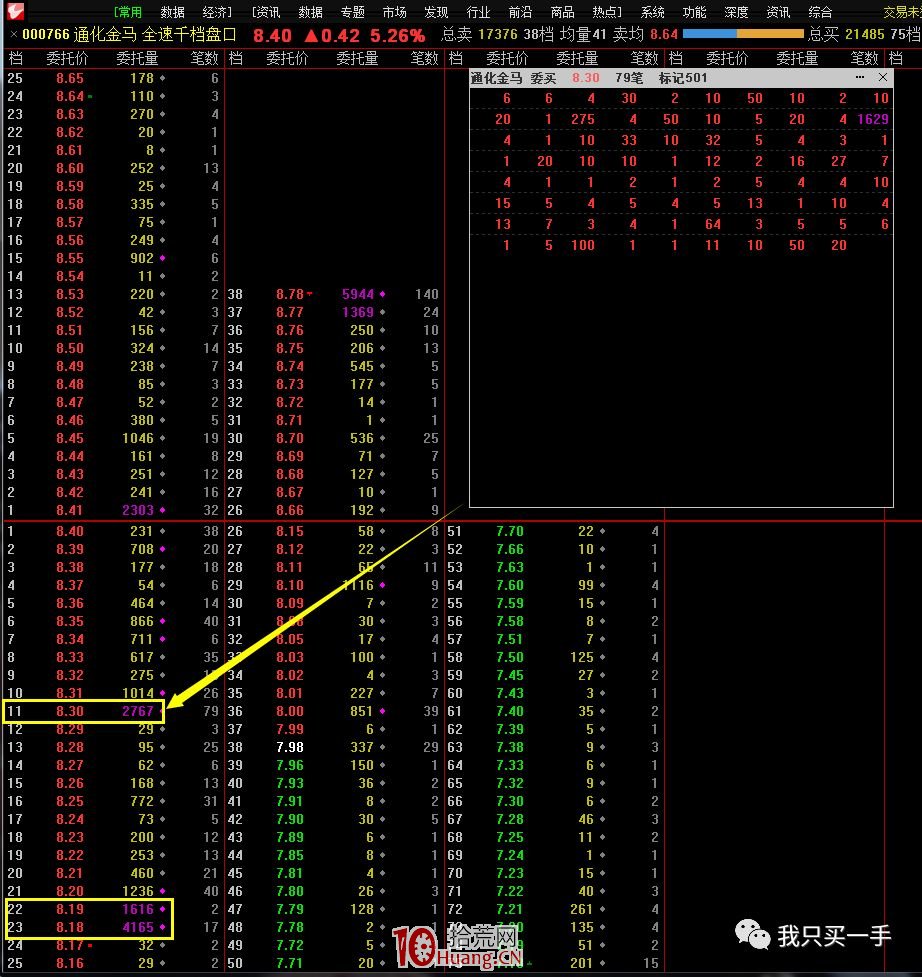Select buy price 7.70 at level 51
This screenshot has height=977, width=922.
point(510,531)
